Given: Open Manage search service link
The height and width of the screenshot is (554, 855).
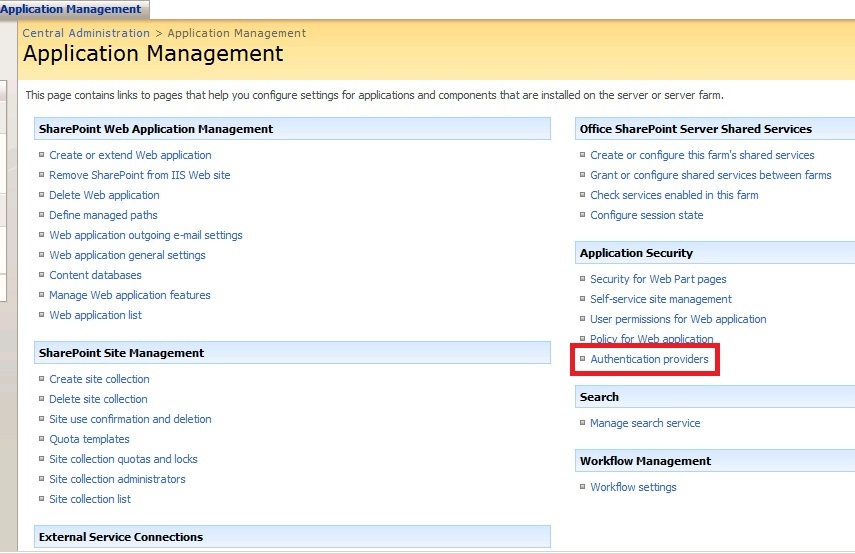Looking at the screenshot, I should (x=645, y=423).
